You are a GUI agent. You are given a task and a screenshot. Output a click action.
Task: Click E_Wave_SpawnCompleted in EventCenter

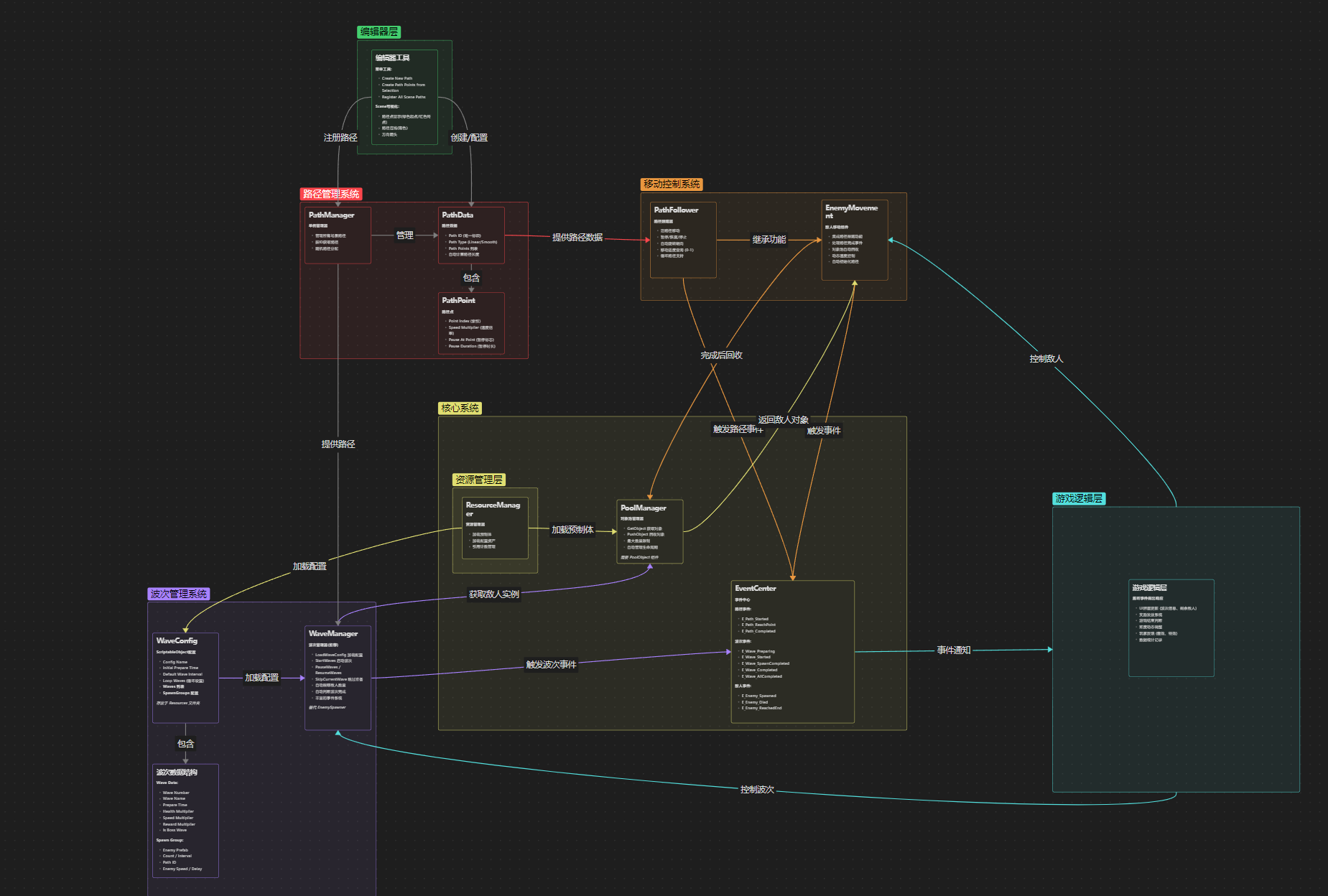pyautogui.click(x=765, y=663)
